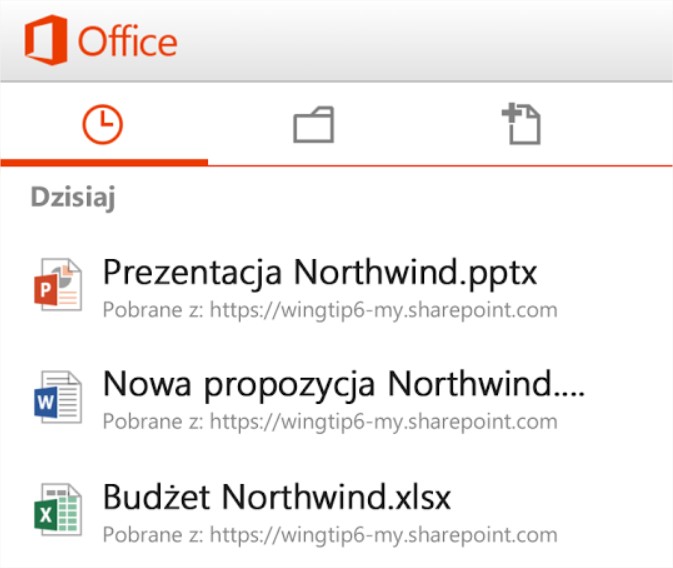673x568 pixels.
Task: Click the Office wordmark text in header
Action: coord(127,42)
